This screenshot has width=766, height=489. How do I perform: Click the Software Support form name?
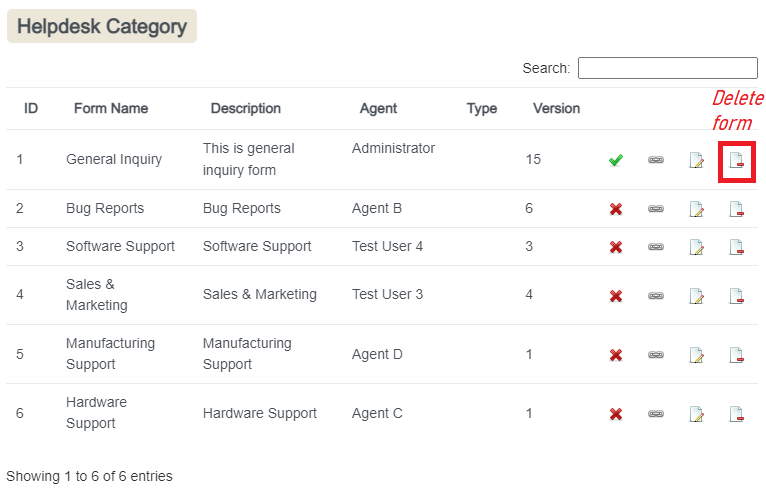click(120, 246)
